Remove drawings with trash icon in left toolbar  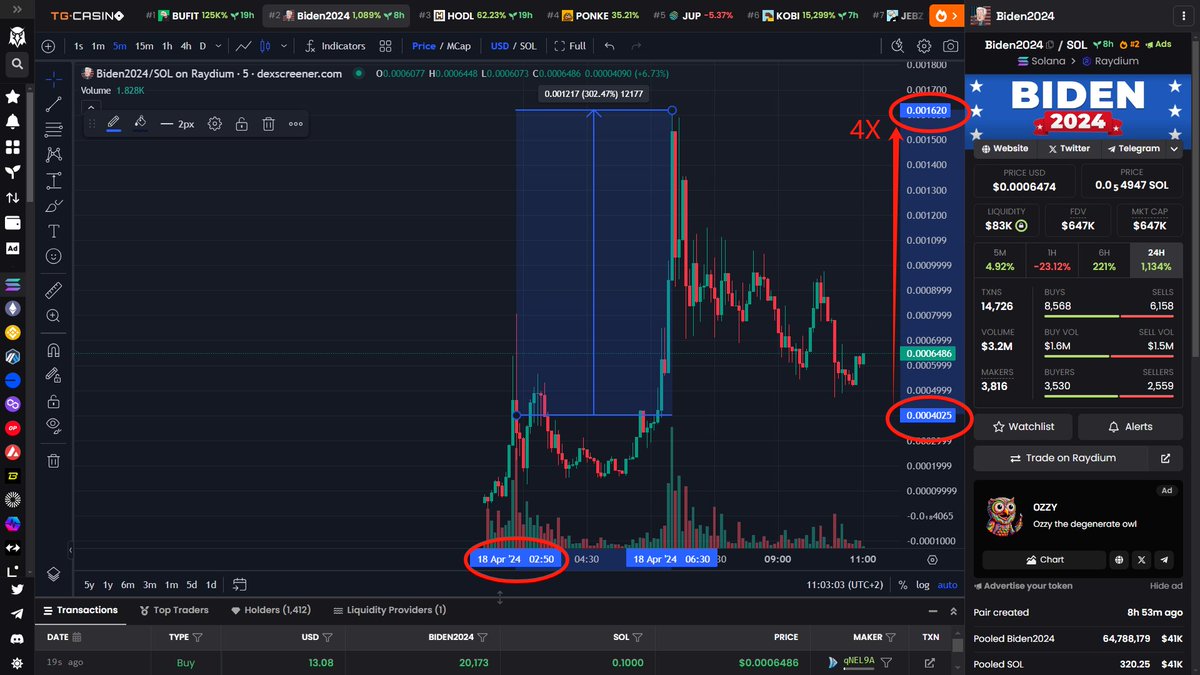54,461
